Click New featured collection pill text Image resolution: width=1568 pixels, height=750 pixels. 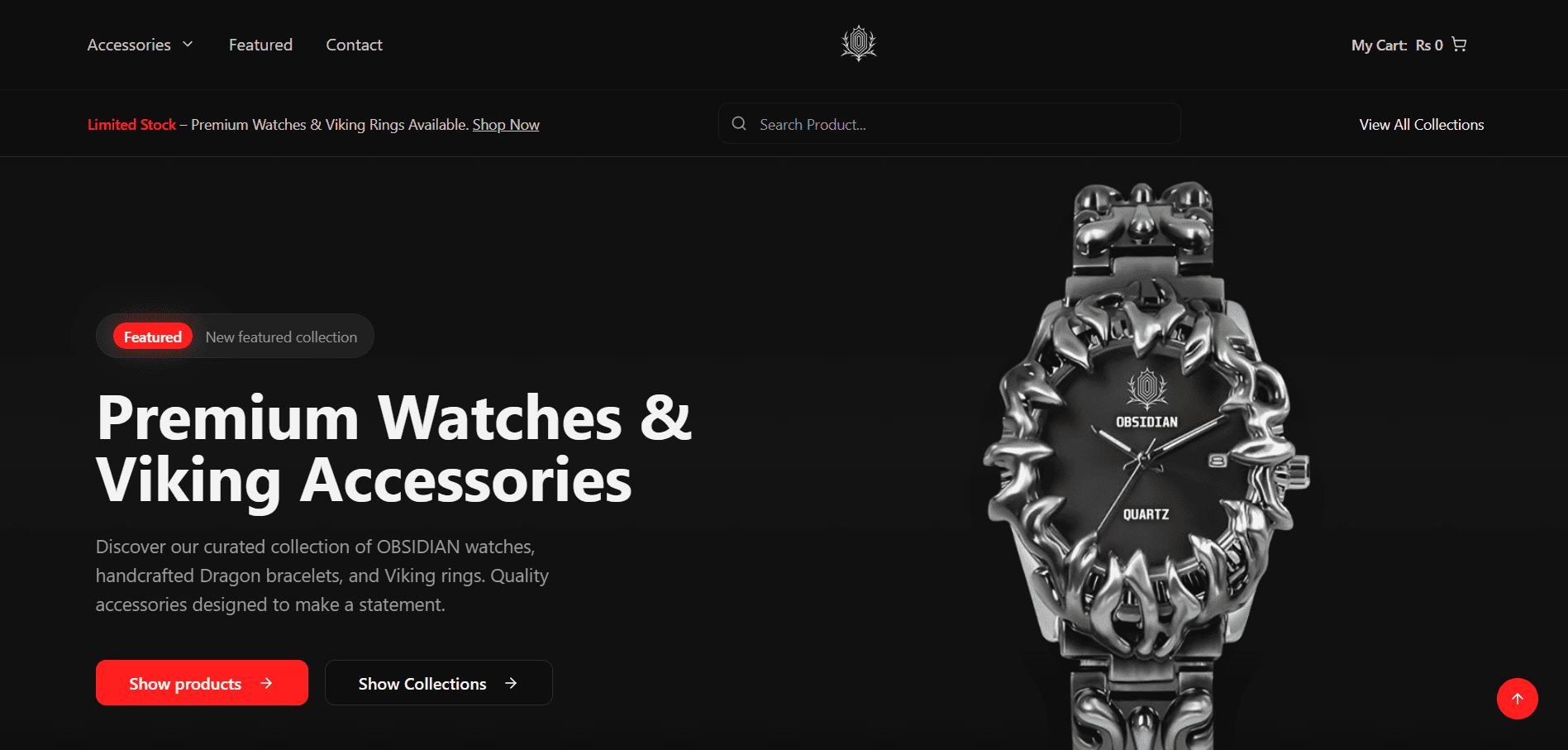point(281,337)
